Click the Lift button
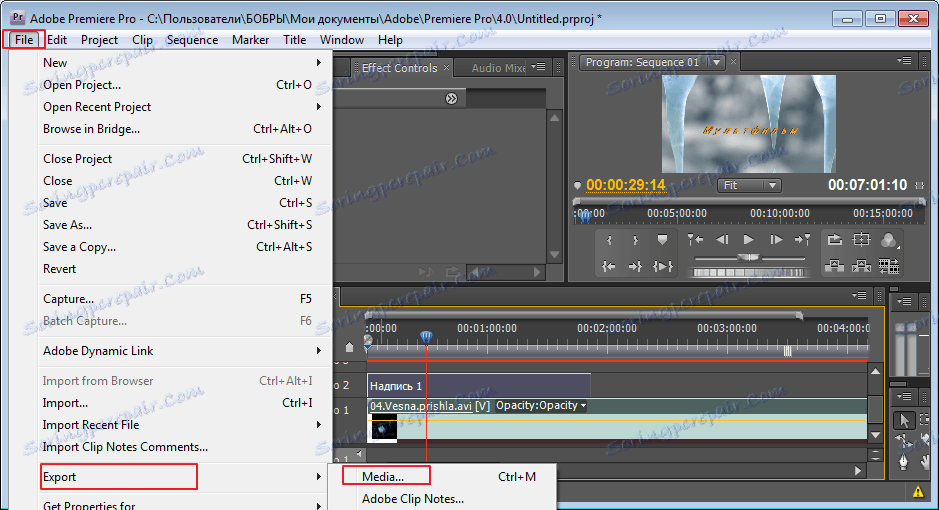 pos(834,266)
